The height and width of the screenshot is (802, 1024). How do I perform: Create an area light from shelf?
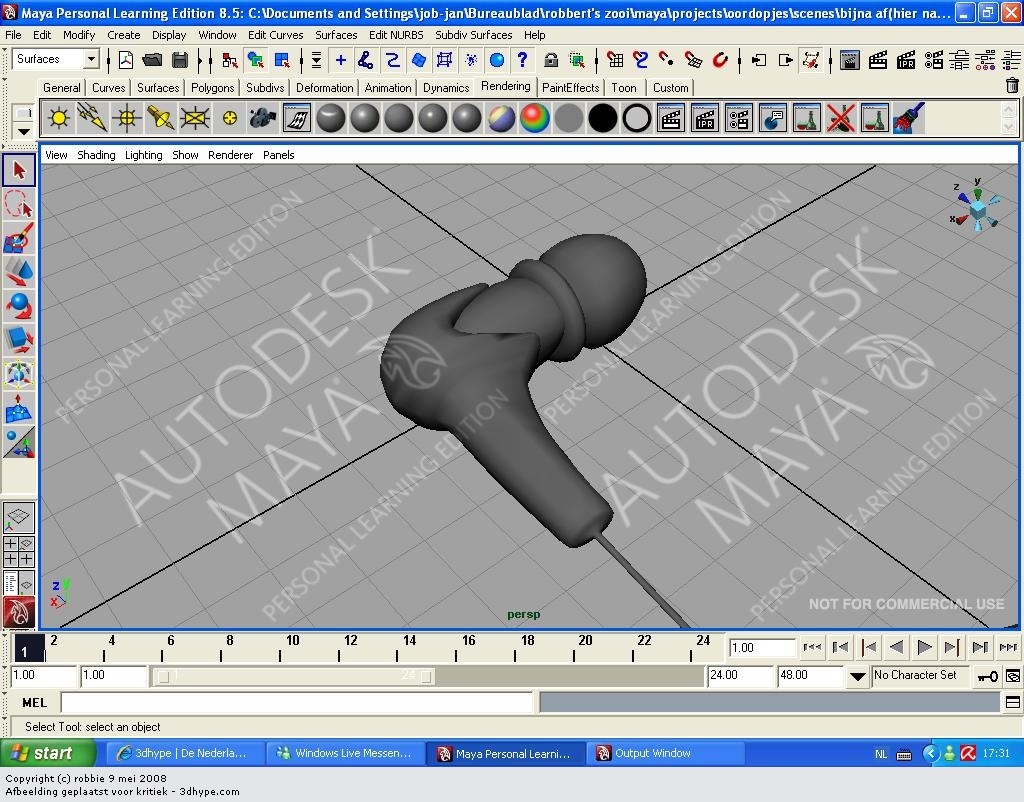[x=195, y=118]
